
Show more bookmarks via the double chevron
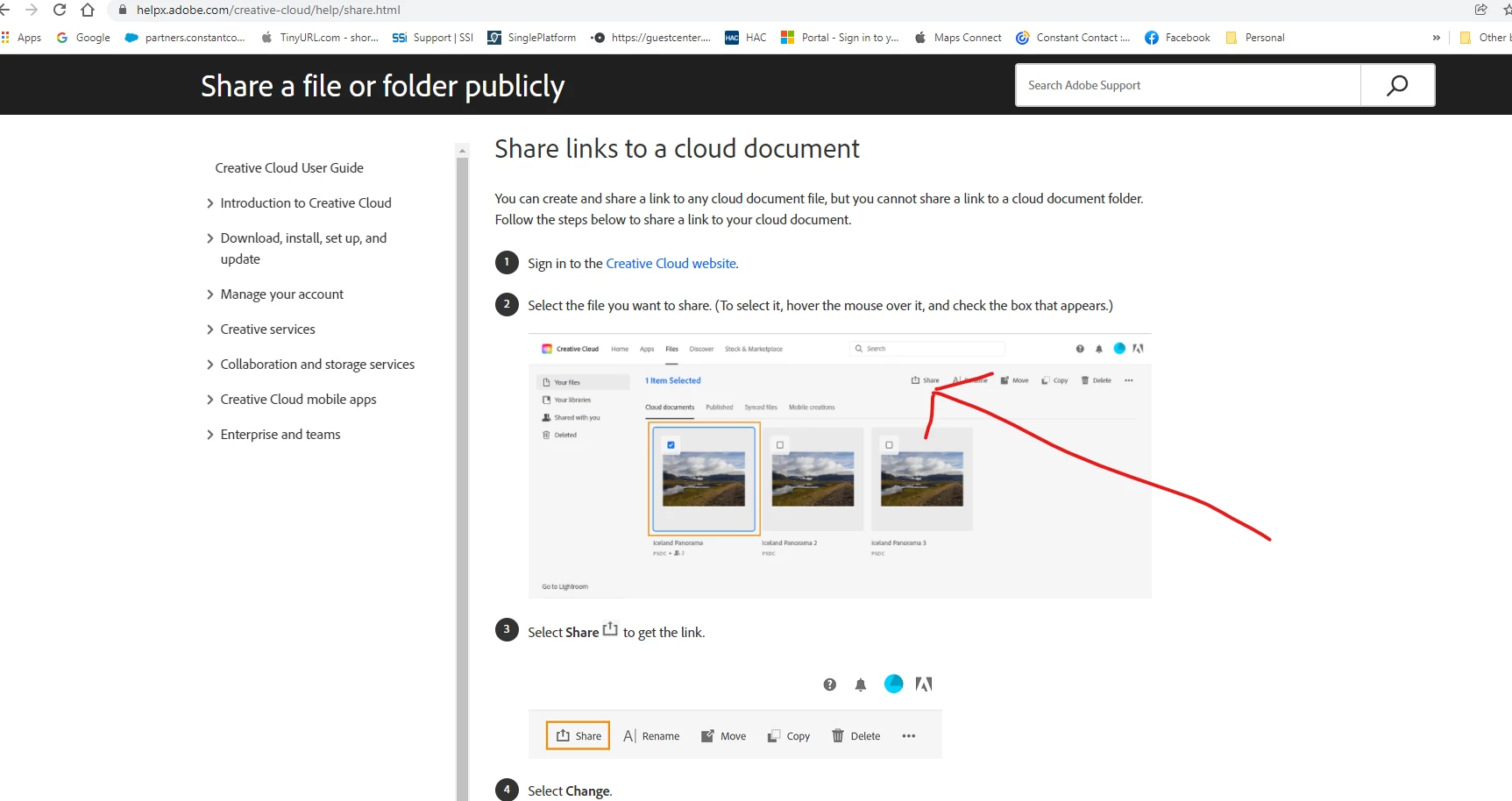[1436, 38]
